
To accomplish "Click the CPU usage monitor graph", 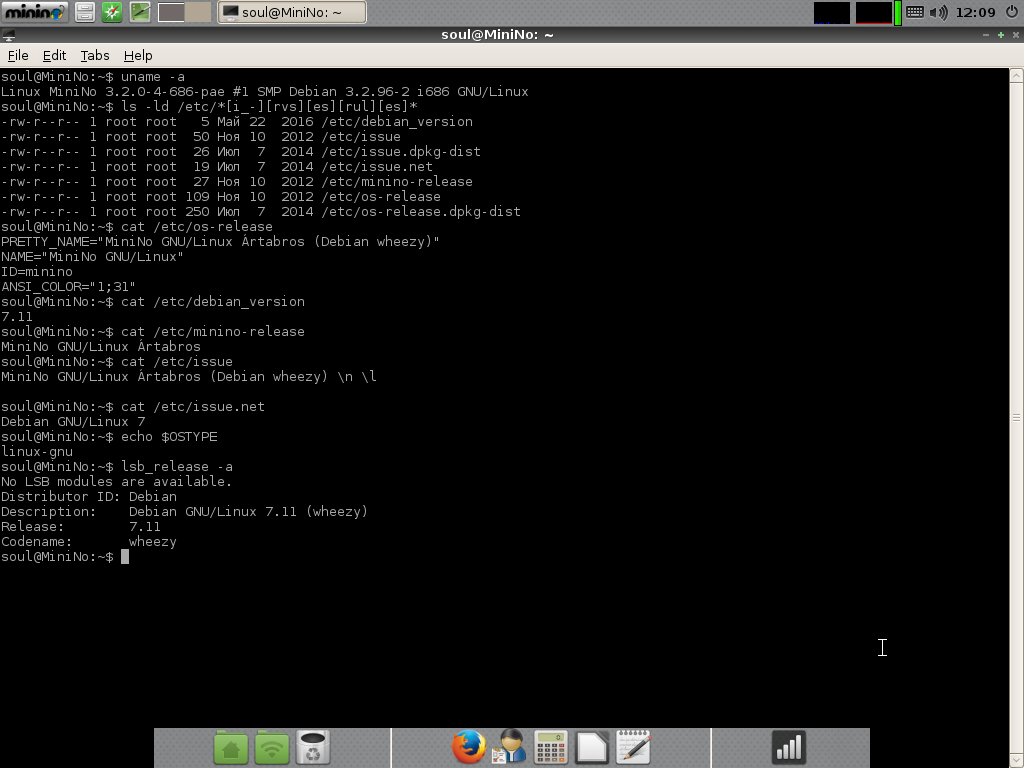I will [x=832, y=12].
